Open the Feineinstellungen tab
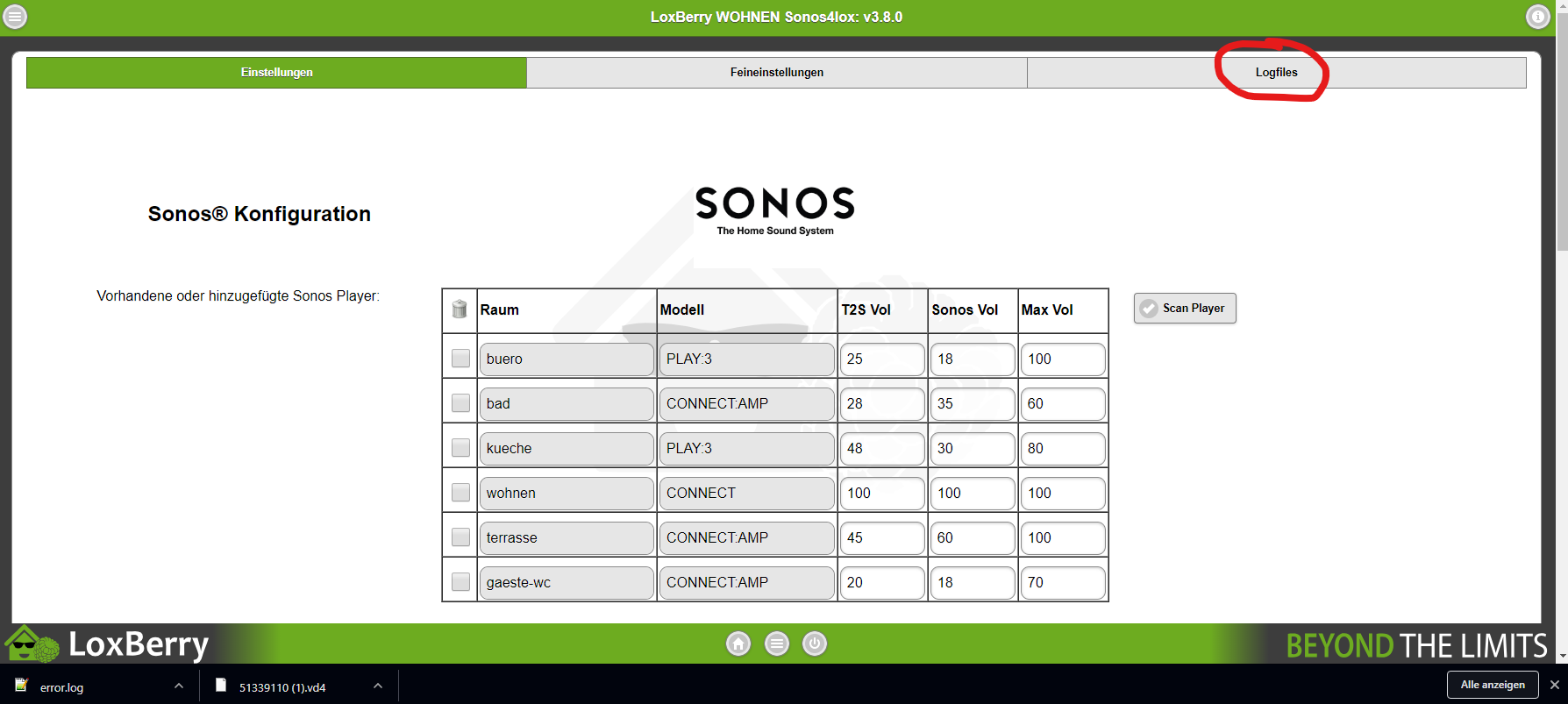This screenshot has height=704, width=1568. pos(777,73)
